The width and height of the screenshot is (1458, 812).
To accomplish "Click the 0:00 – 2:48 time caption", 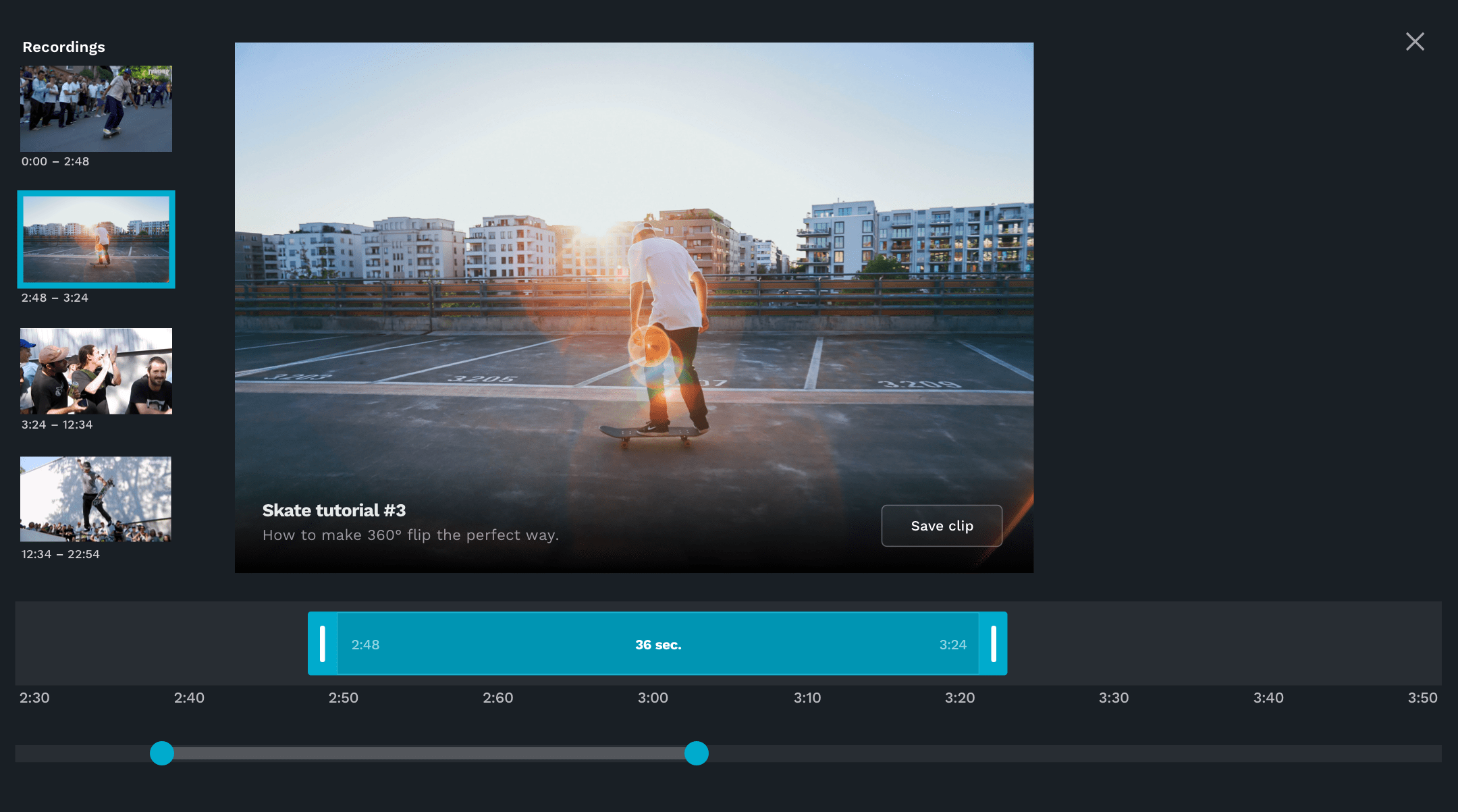I will pos(55,161).
